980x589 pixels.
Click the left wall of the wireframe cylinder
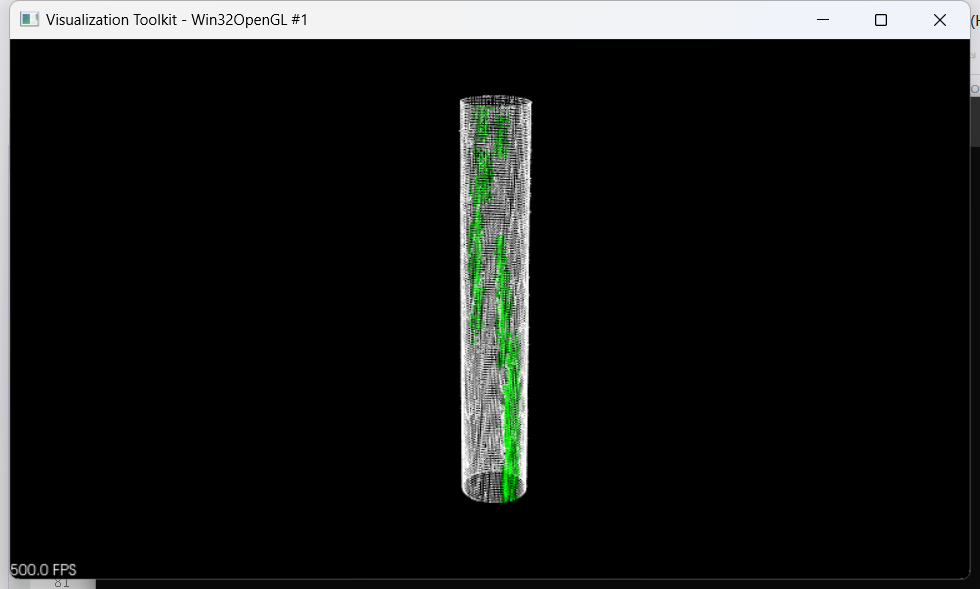463,300
